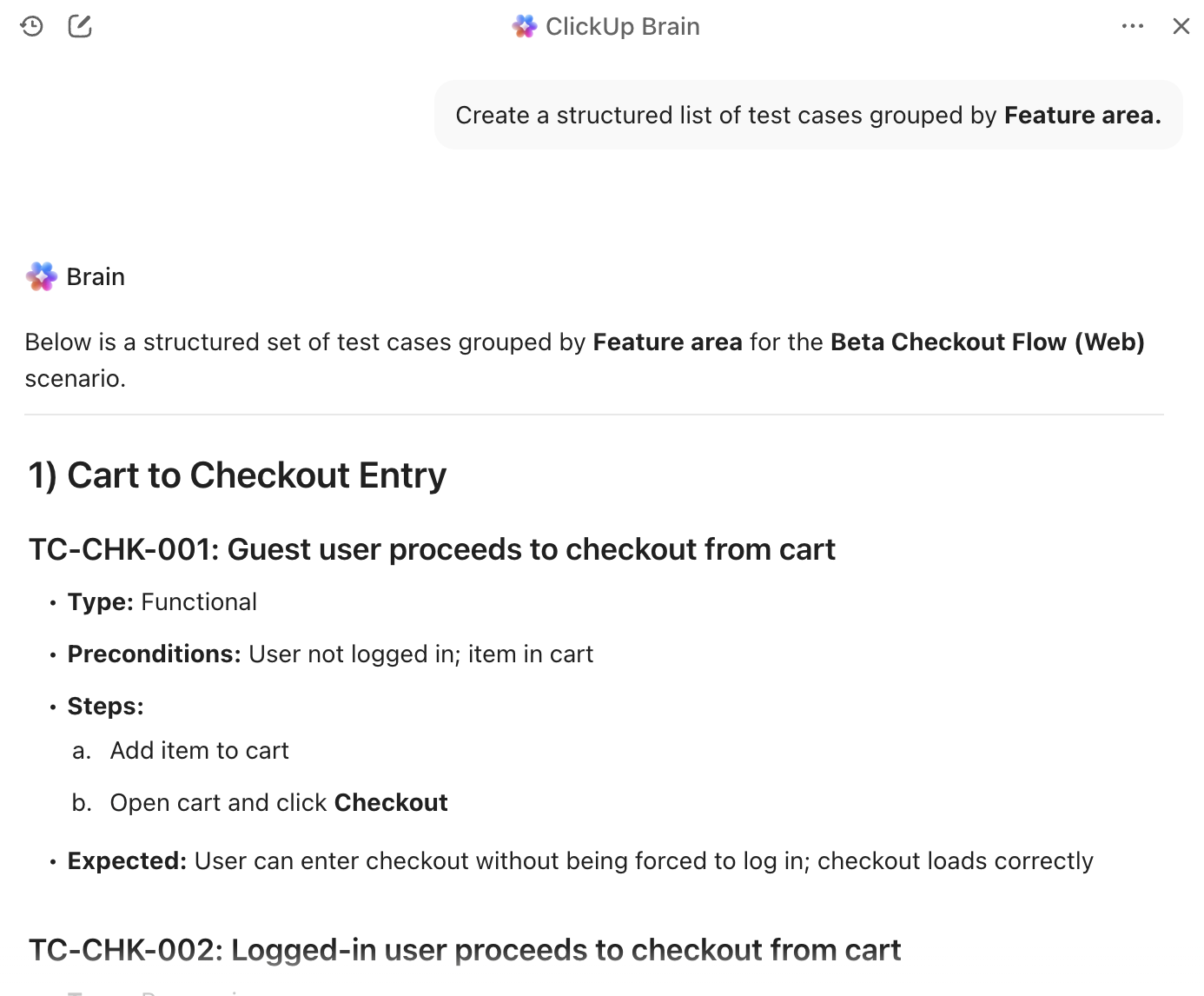
Task: Start a new chat with compose icon
Action: (80, 26)
